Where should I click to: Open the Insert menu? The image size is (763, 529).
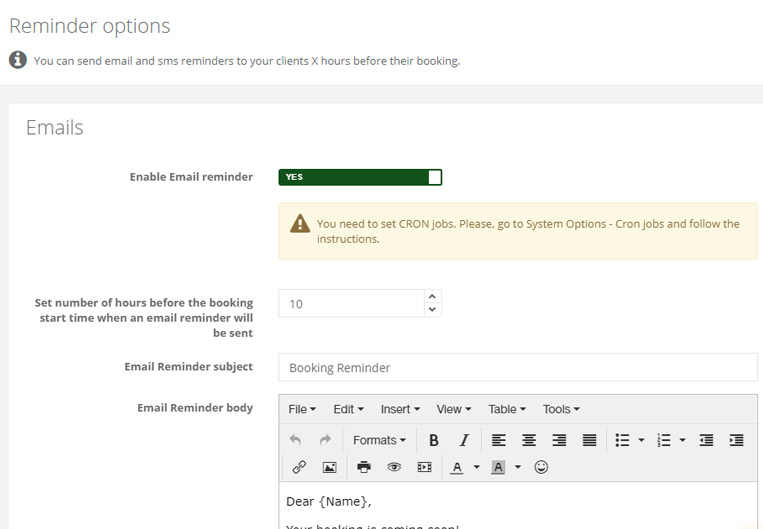pos(400,409)
